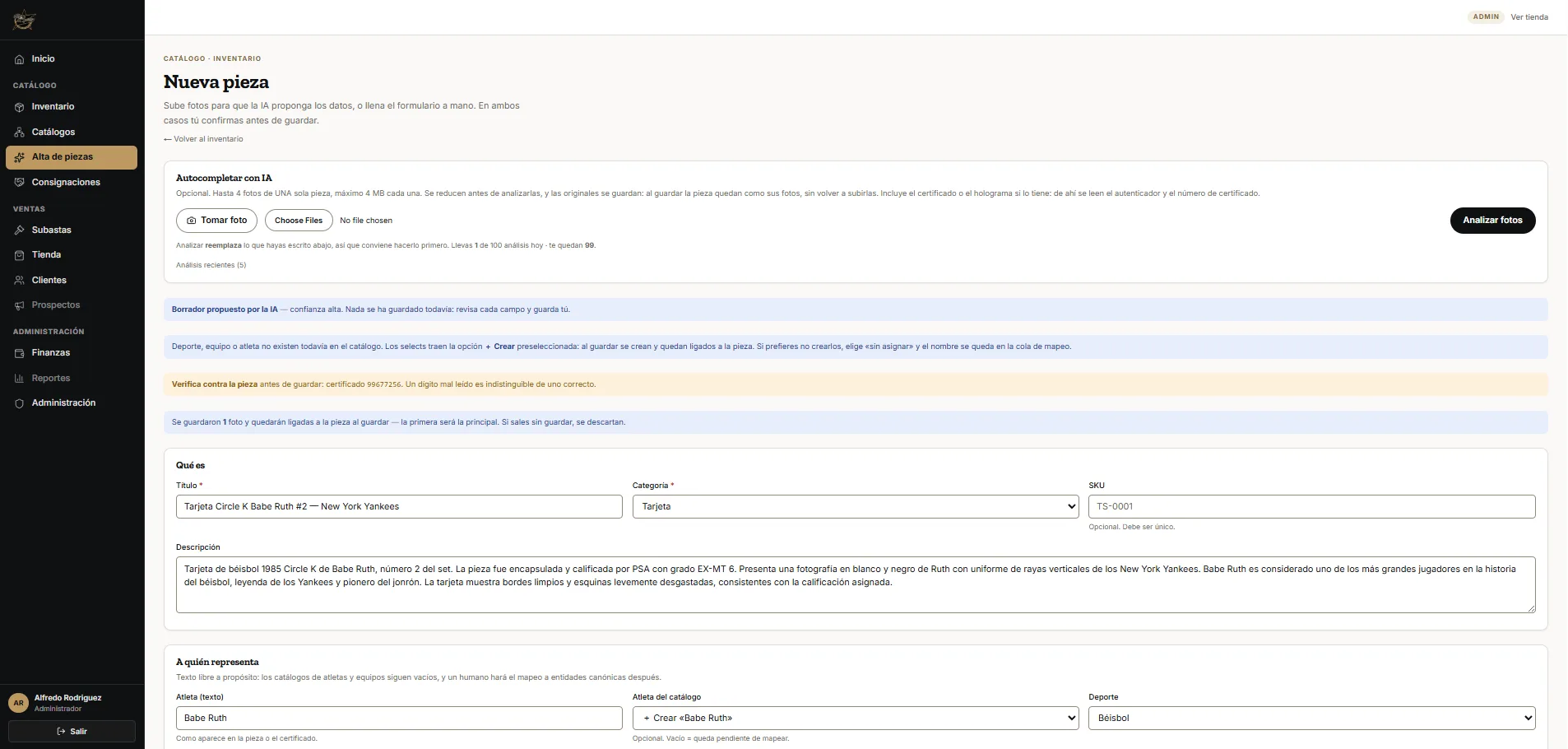This screenshot has height=749, width=1568.
Task: Expand Análisis recientes (5)
Action: (211, 265)
